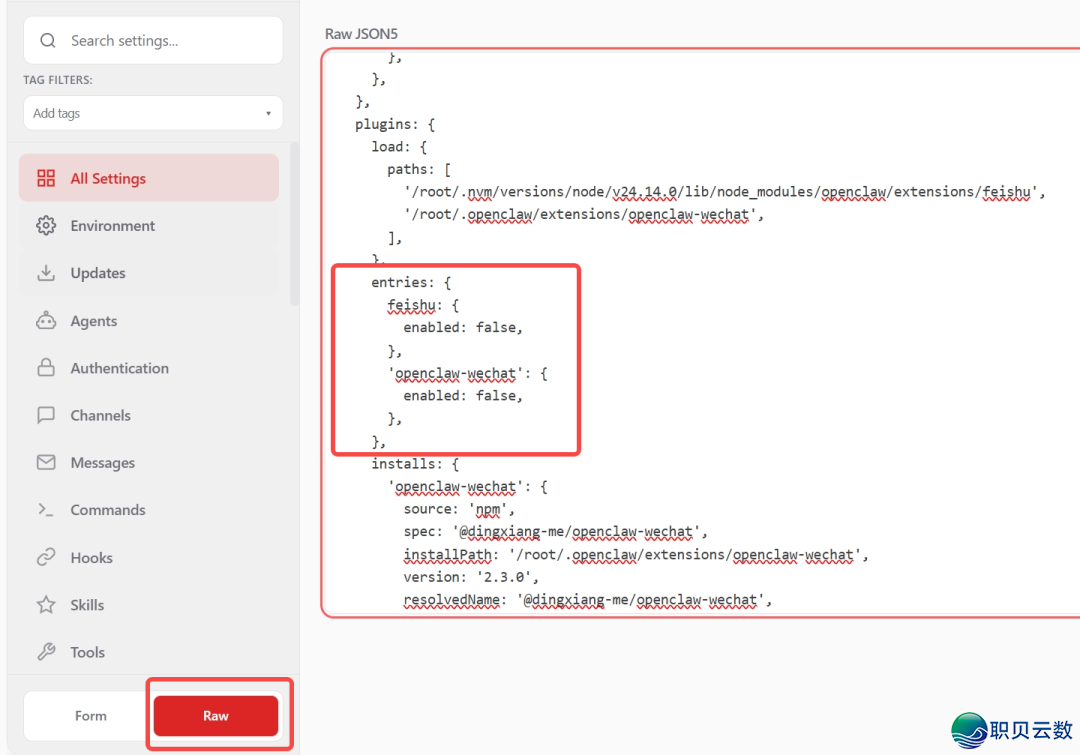Open Agents using the robot icon
The image size is (1080, 755).
tap(46, 321)
